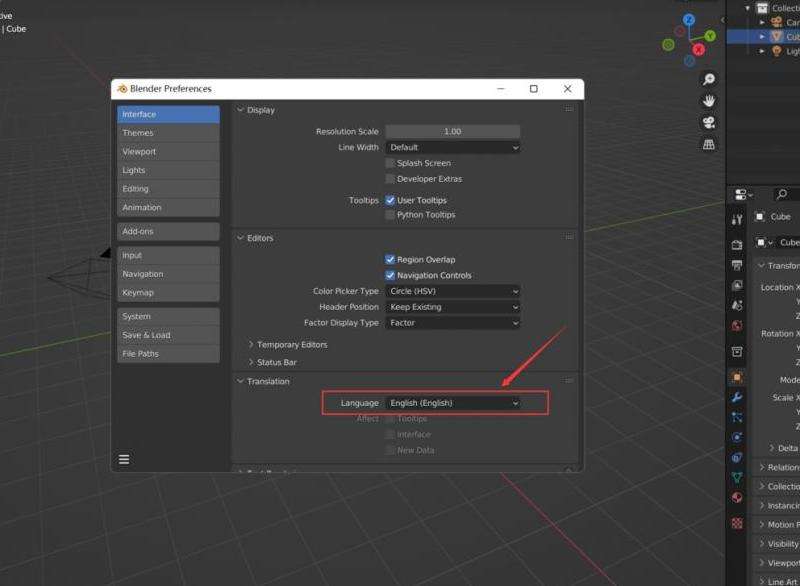This screenshot has width=800, height=586.
Task: Switch perspective/orthographic with the grid icon
Action: tap(709, 145)
